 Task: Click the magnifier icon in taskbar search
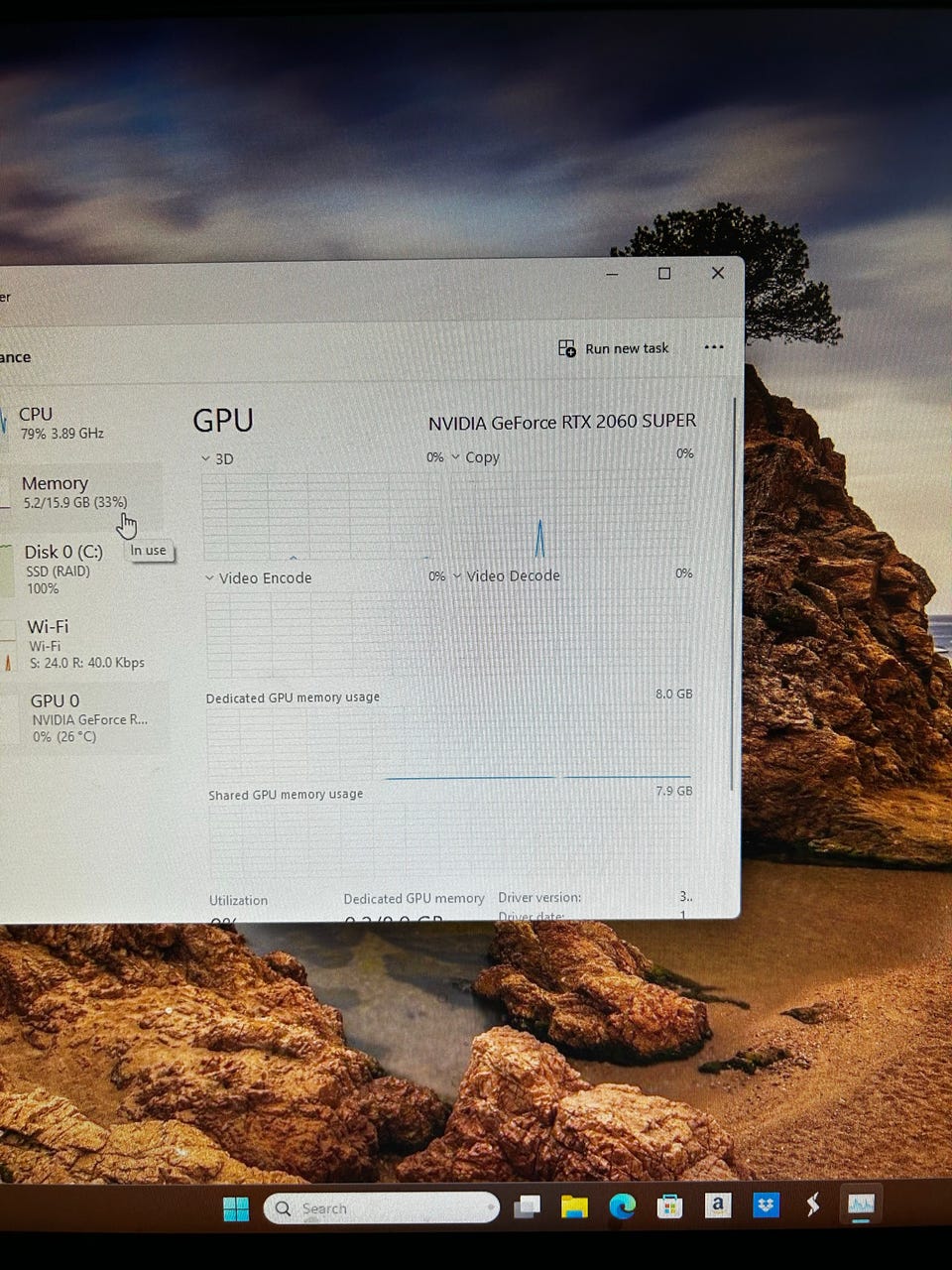pos(283,1208)
